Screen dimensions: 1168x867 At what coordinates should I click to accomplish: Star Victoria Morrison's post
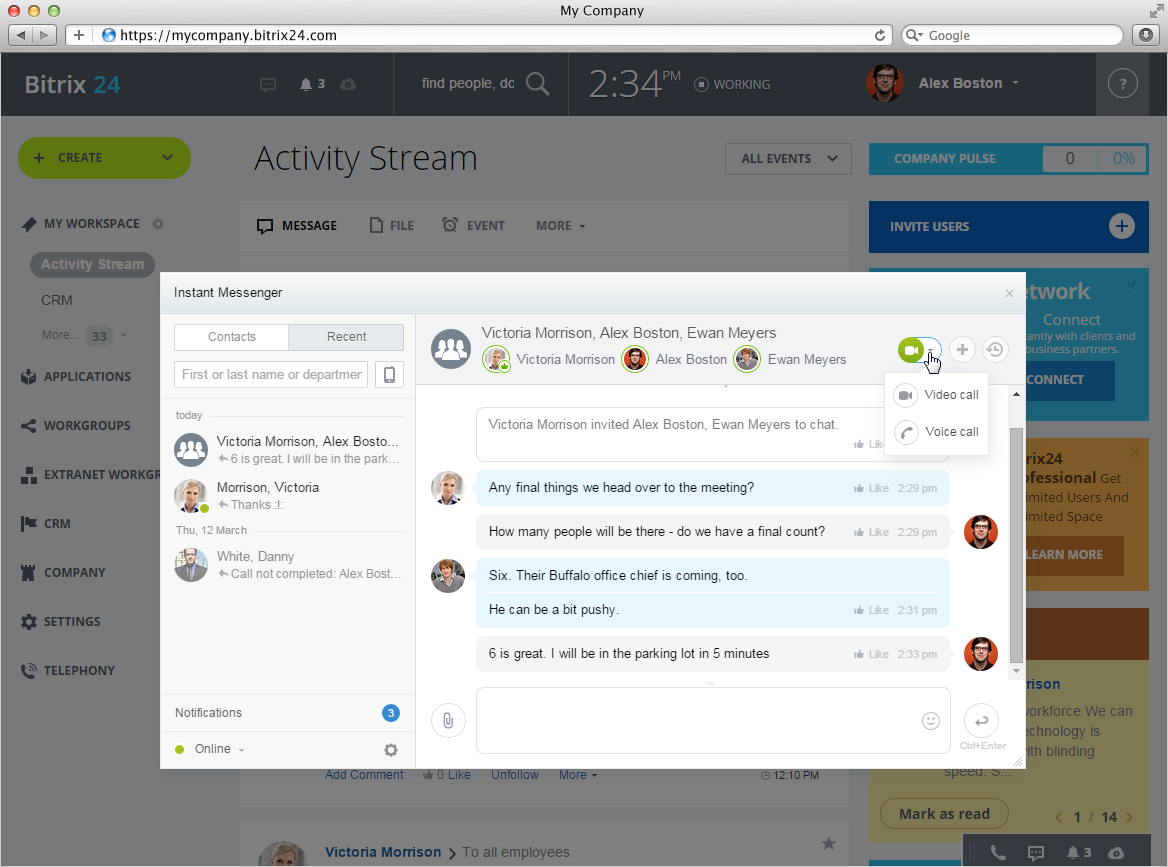pyautogui.click(x=828, y=843)
